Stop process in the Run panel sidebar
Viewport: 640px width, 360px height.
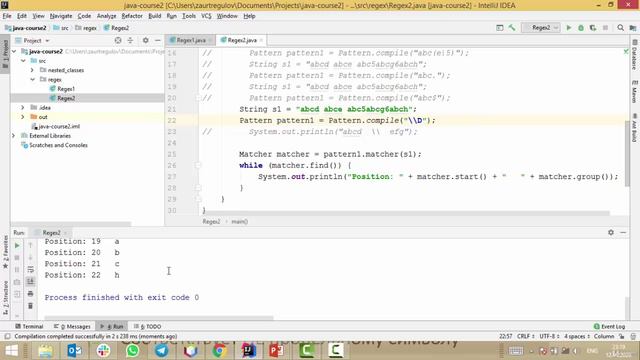tap(17, 258)
